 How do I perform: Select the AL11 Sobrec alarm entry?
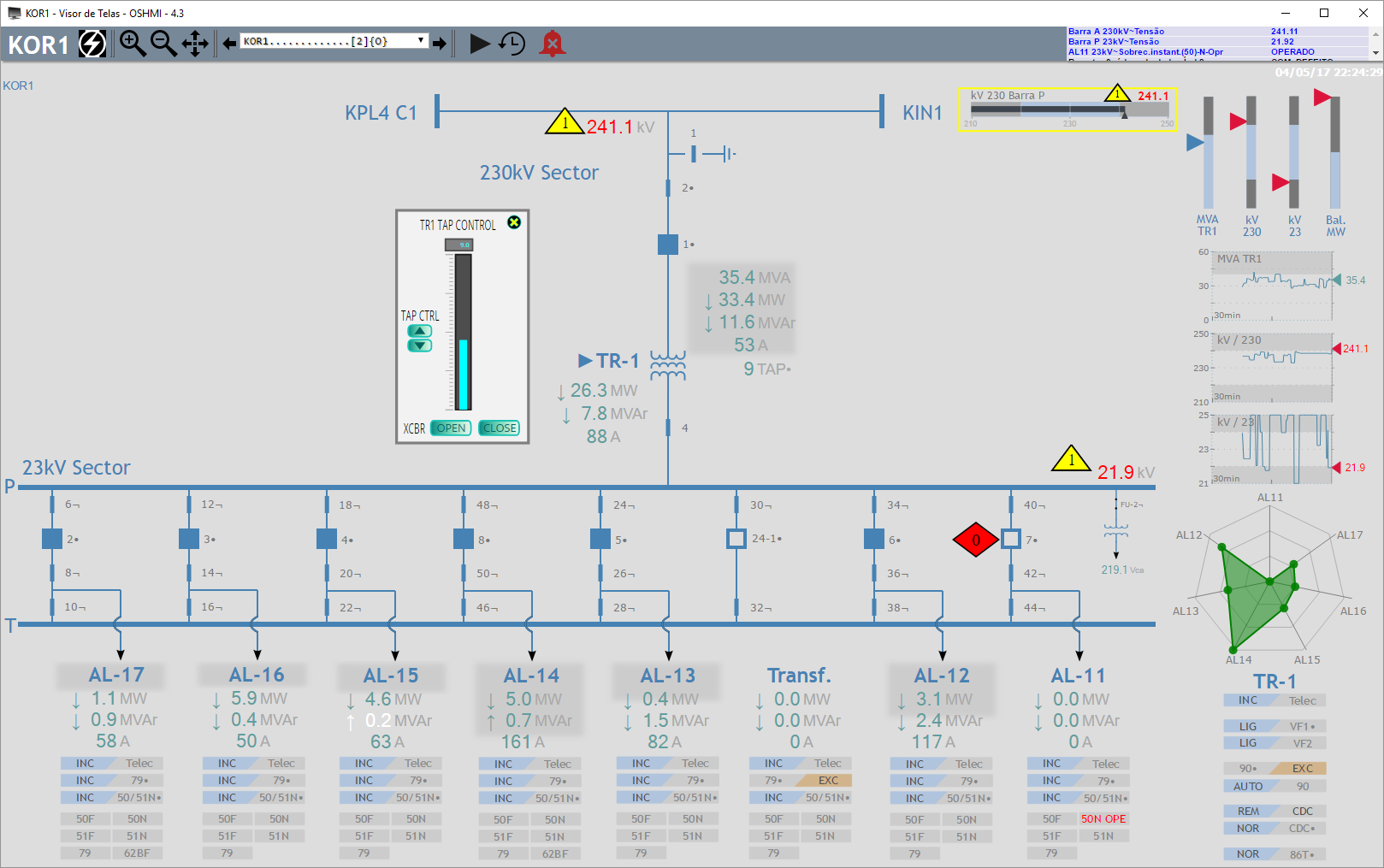(1198, 51)
